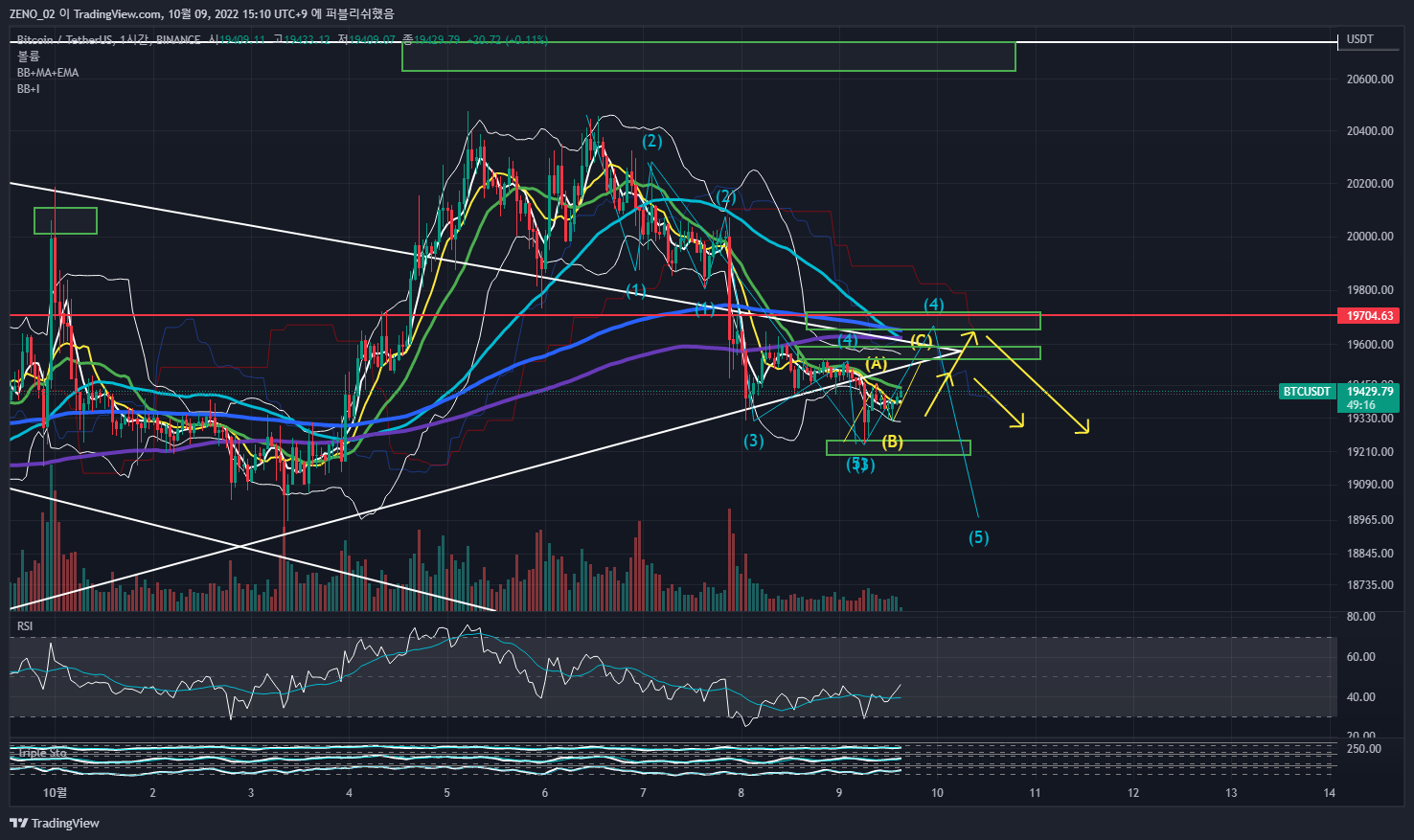Click the red 19704.63 price tag
The image size is (1414, 840).
point(1369,315)
